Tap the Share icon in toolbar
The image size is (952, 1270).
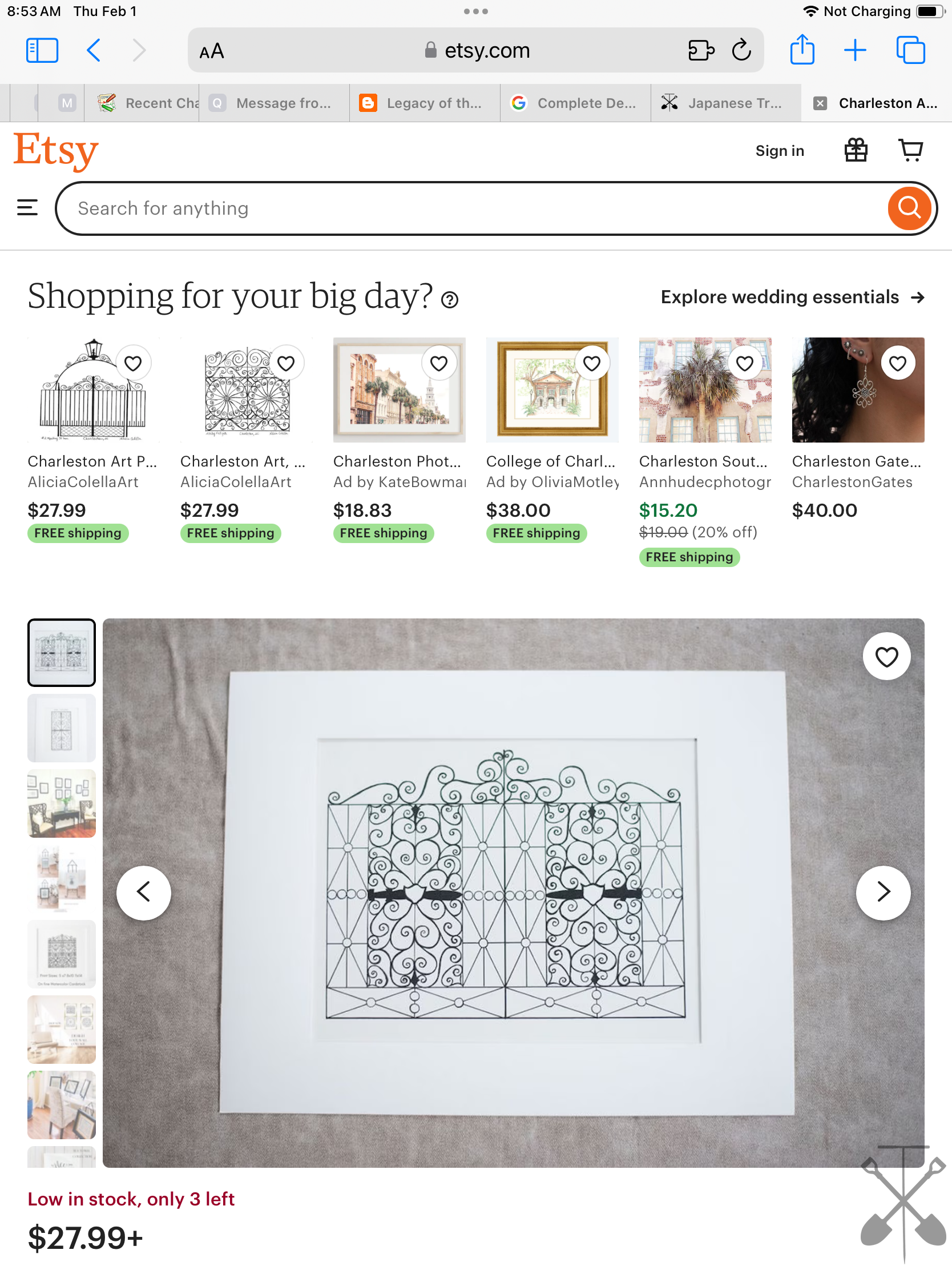pyautogui.click(x=802, y=50)
